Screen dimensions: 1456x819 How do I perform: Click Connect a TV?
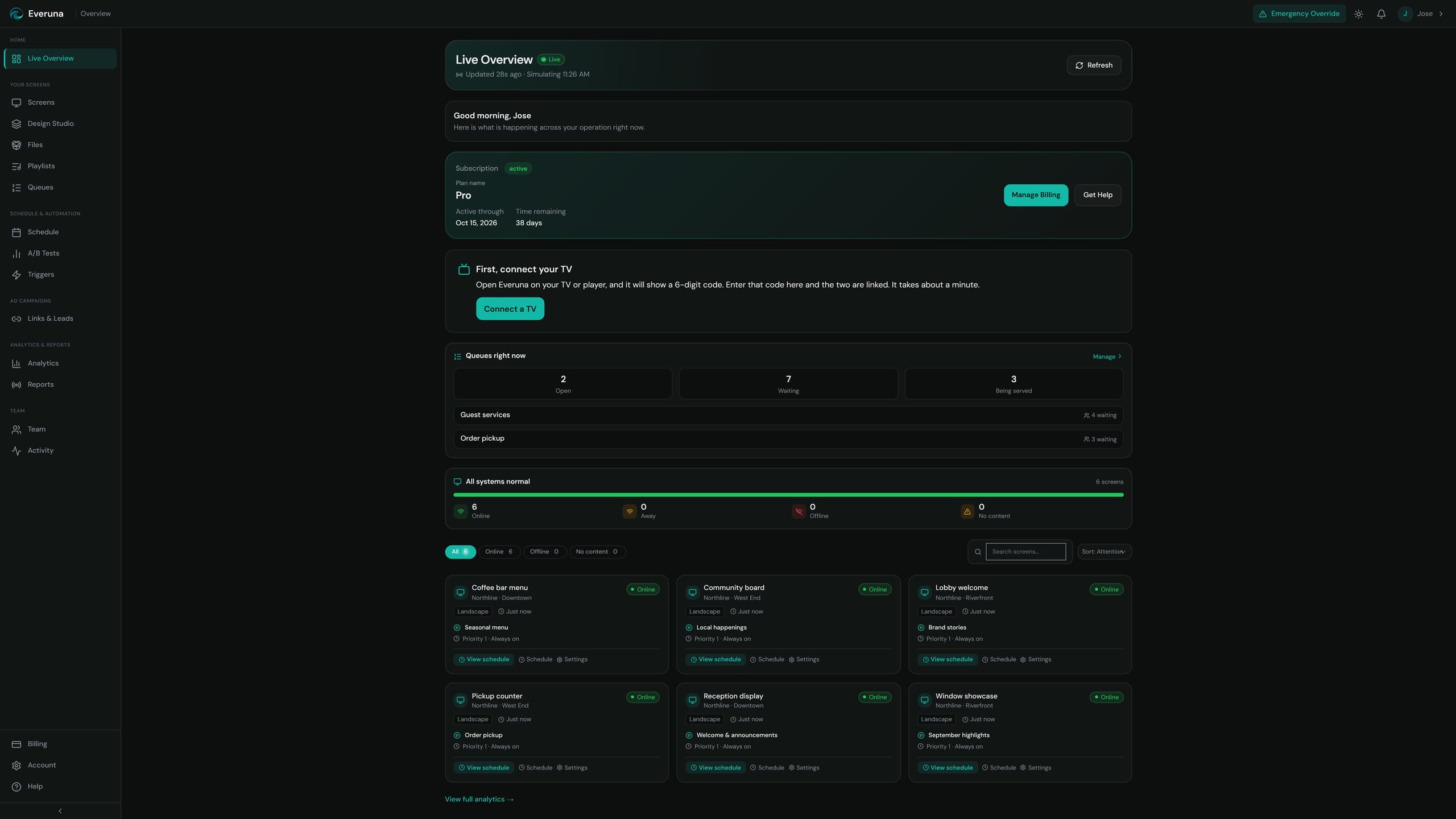click(510, 309)
